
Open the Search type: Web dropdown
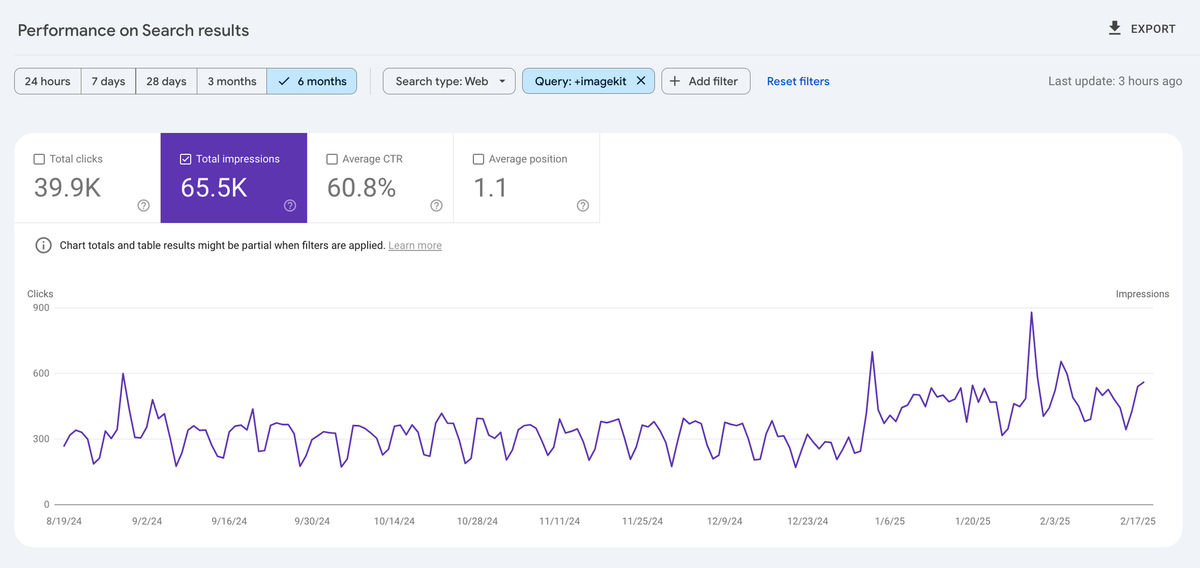coord(449,81)
